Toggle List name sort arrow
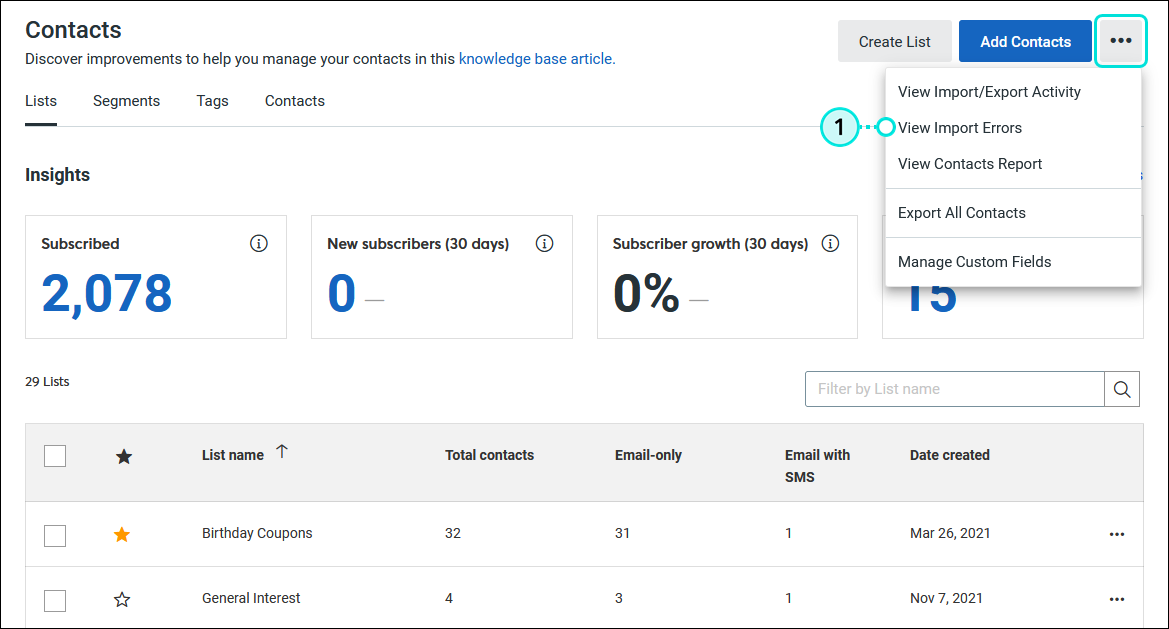 (x=282, y=452)
